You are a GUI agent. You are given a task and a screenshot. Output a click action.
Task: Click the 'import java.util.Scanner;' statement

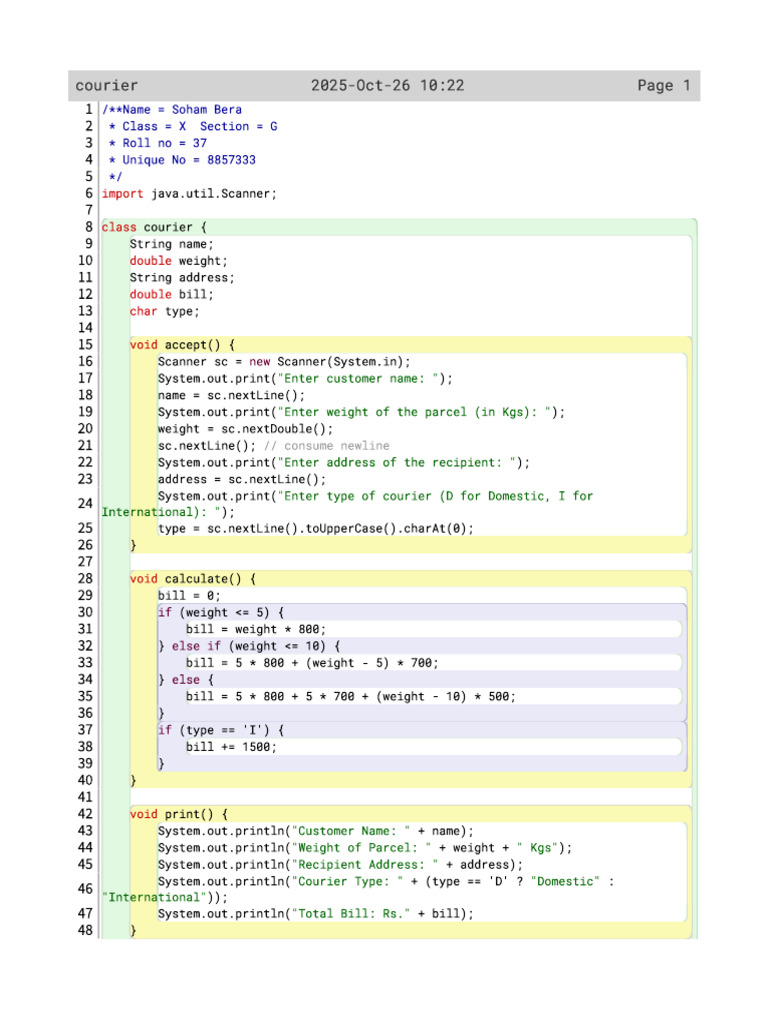pyautogui.click(x=189, y=194)
